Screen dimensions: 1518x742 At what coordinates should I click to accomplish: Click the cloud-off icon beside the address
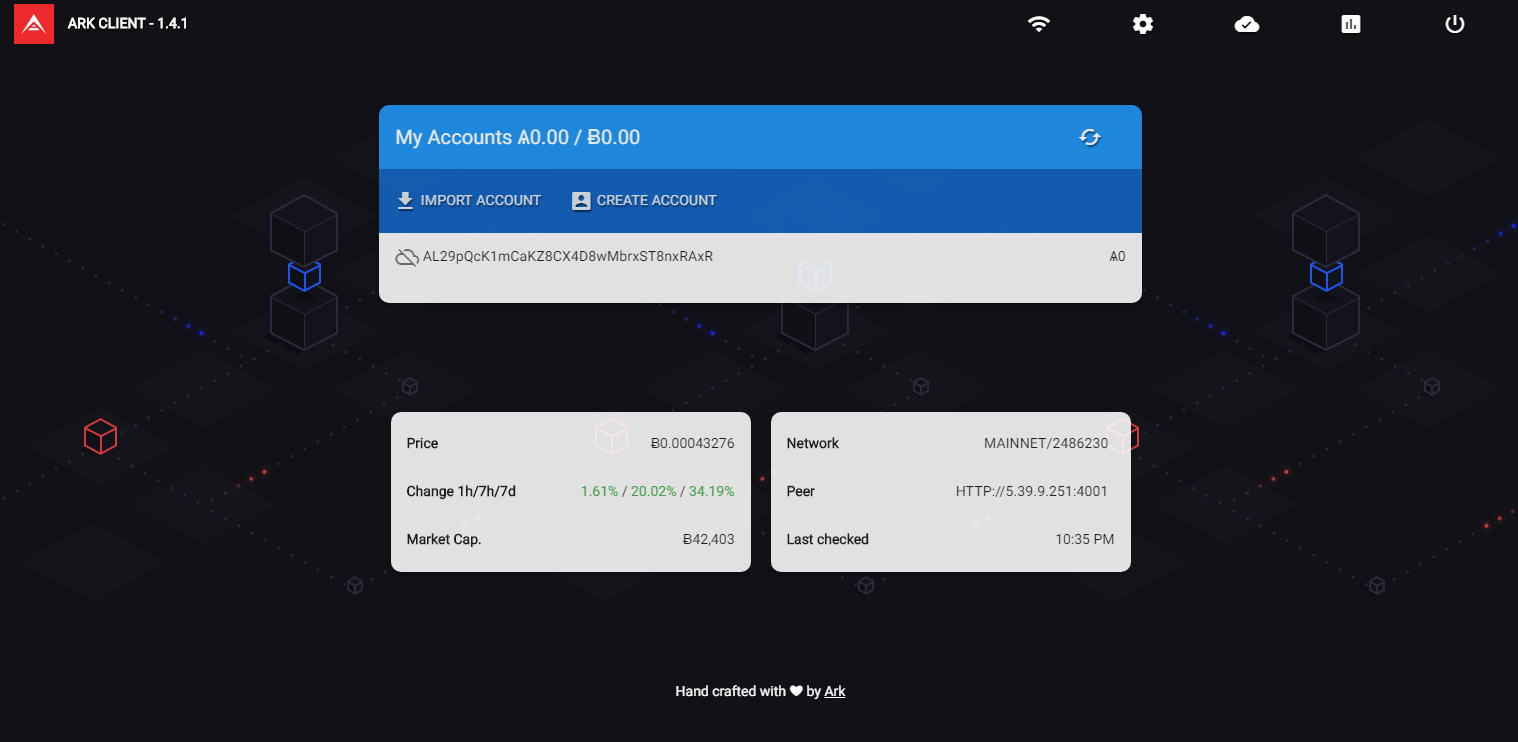click(x=406, y=257)
